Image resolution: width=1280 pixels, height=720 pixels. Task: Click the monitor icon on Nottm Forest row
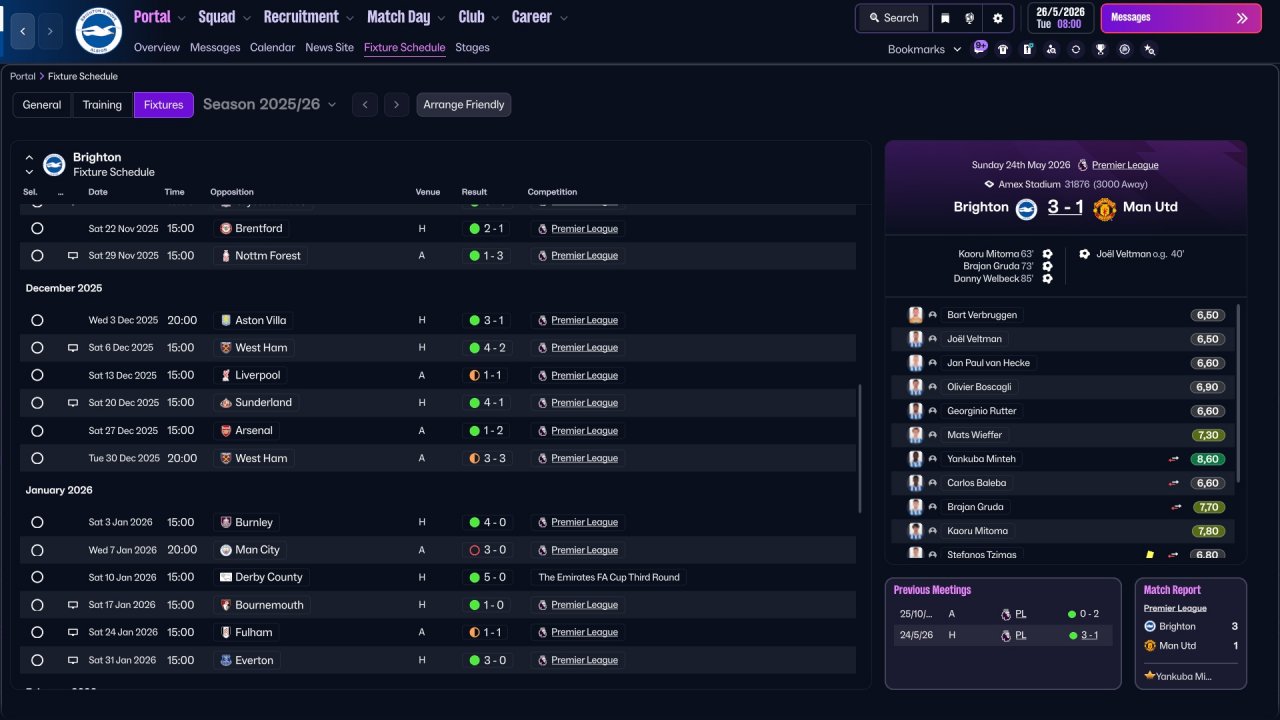(72, 256)
